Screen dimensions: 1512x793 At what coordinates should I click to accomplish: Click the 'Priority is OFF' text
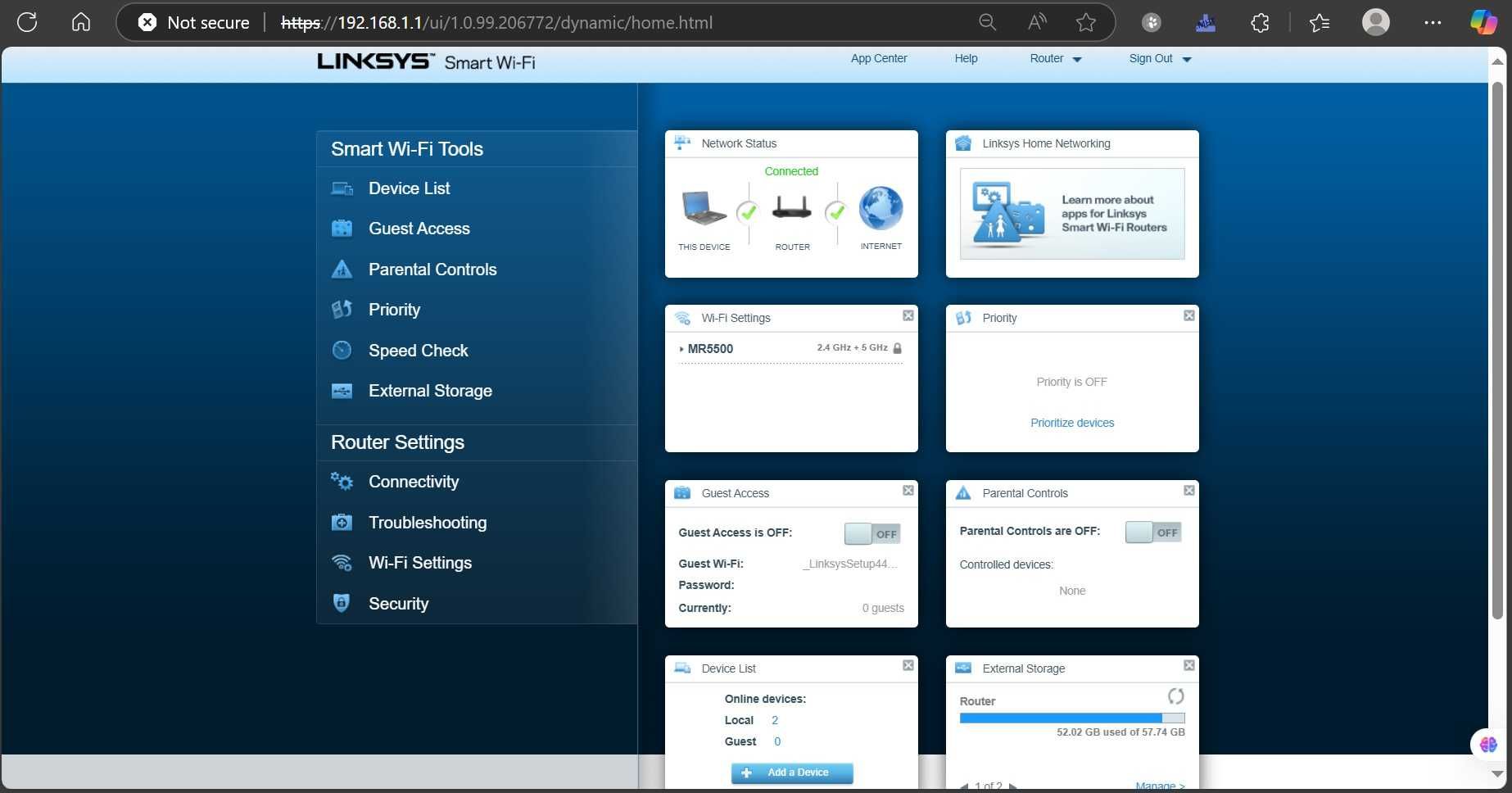click(1071, 383)
